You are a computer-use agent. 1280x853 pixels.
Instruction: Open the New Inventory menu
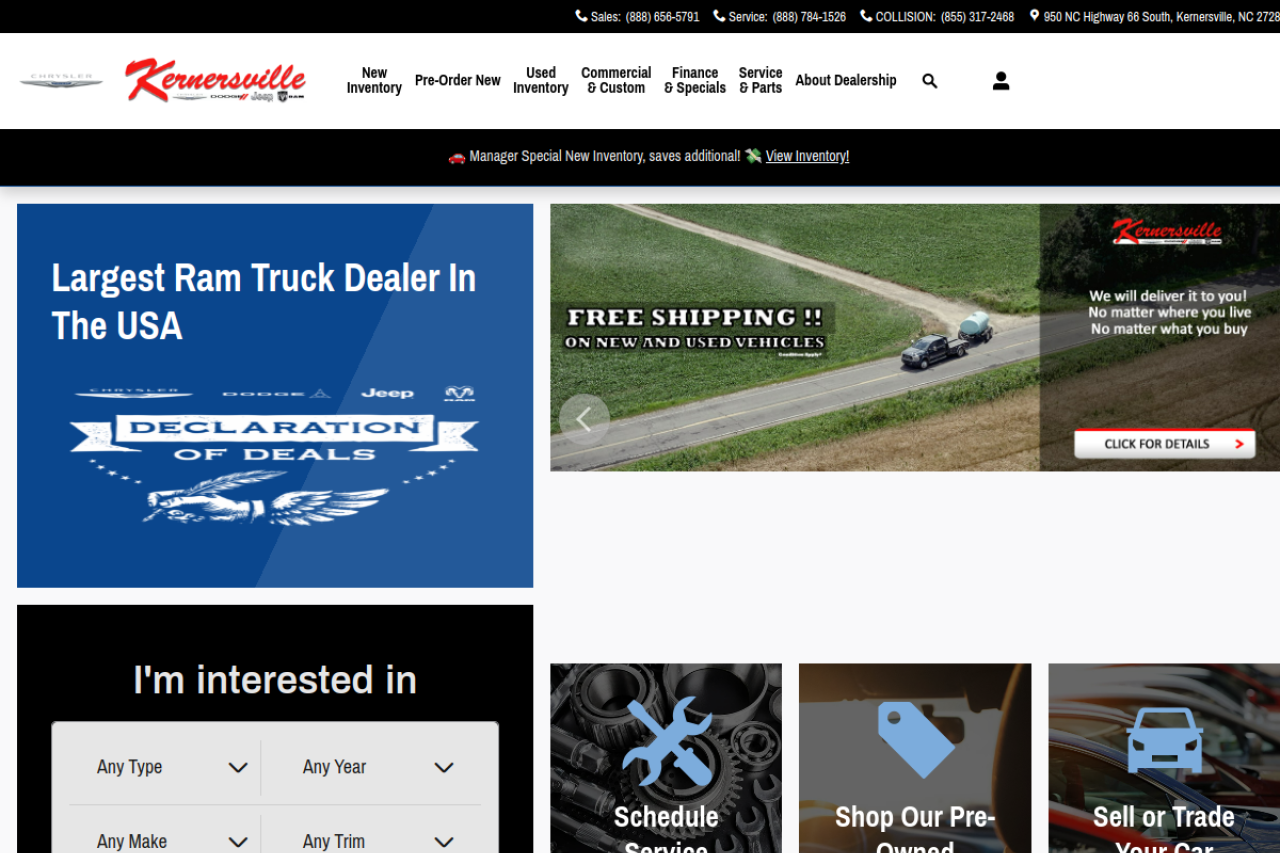[x=374, y=81]
